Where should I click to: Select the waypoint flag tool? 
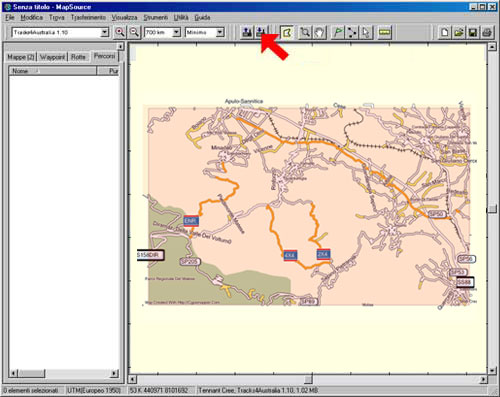(x=338, y=32)
